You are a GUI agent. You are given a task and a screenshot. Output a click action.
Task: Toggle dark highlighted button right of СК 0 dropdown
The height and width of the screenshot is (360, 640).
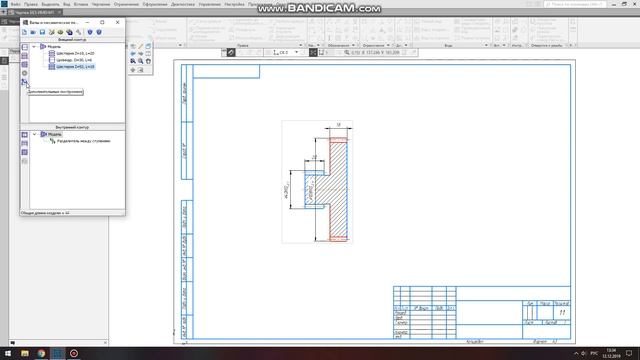click(x=313, y=52)
